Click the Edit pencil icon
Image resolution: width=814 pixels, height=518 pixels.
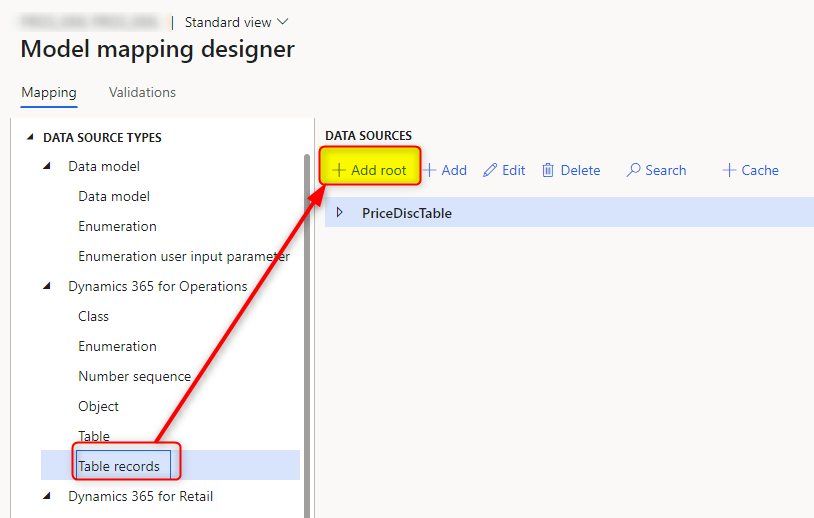point(490,170)
